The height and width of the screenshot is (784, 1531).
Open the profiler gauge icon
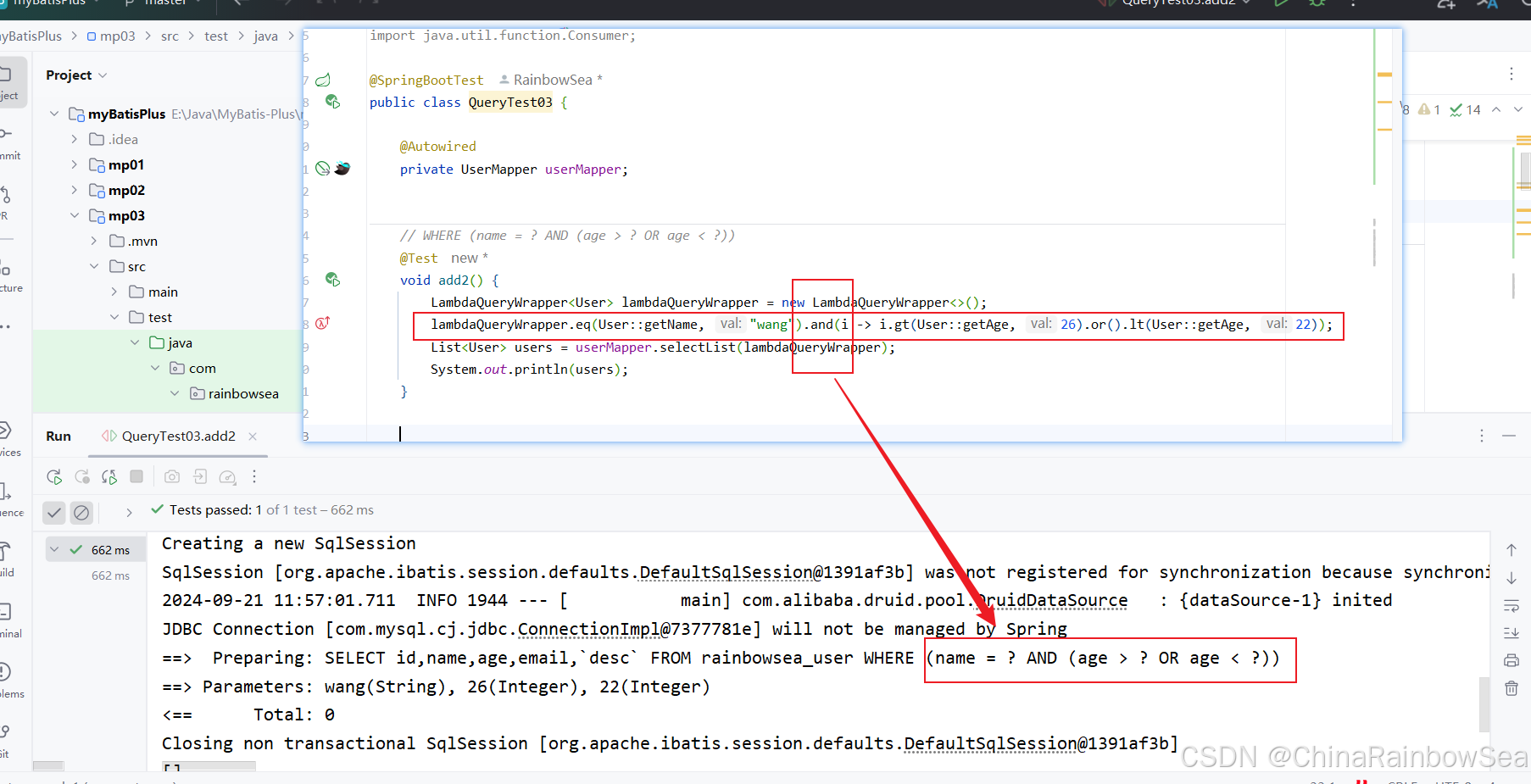[x=227, y=477]
